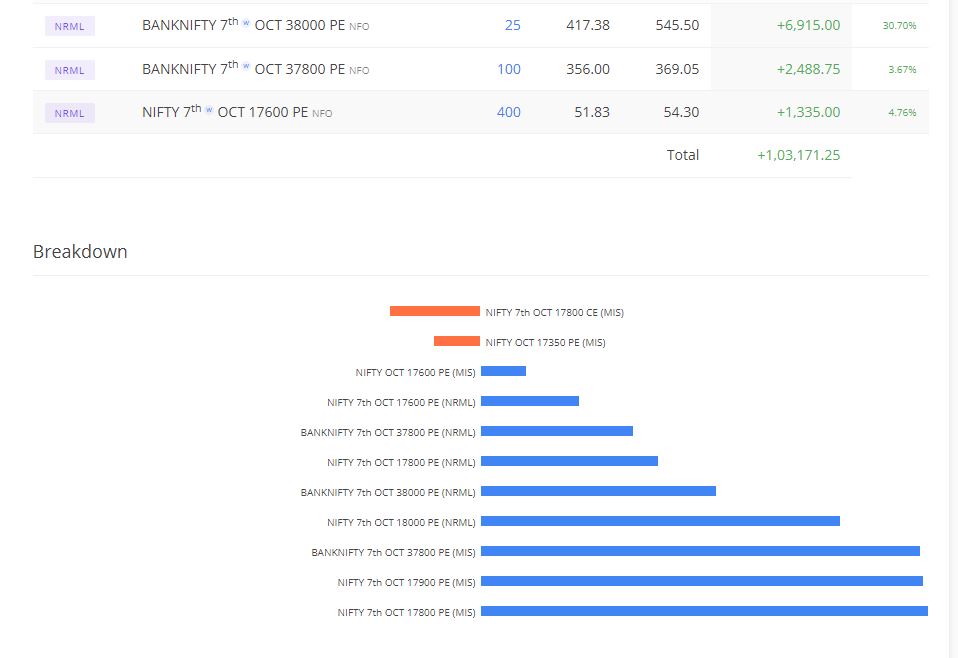Image resolution: width=958 pixels, height=658 pixels.
Task: Click chart label NIFTY 7th OCT 17800 PE (NRML)
Action: click(401, 462)
